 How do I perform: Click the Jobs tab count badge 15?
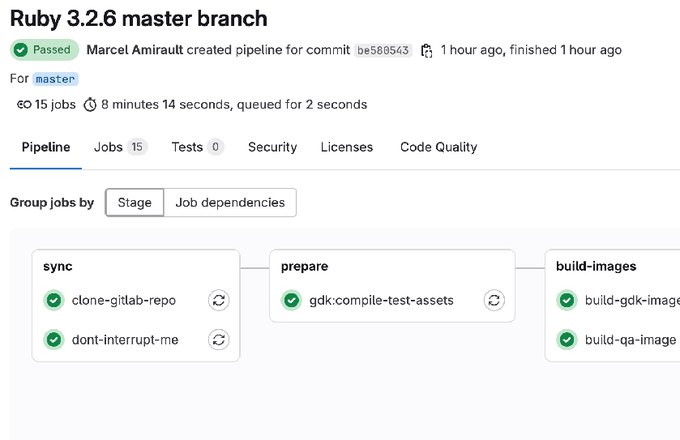click(137, 147)
